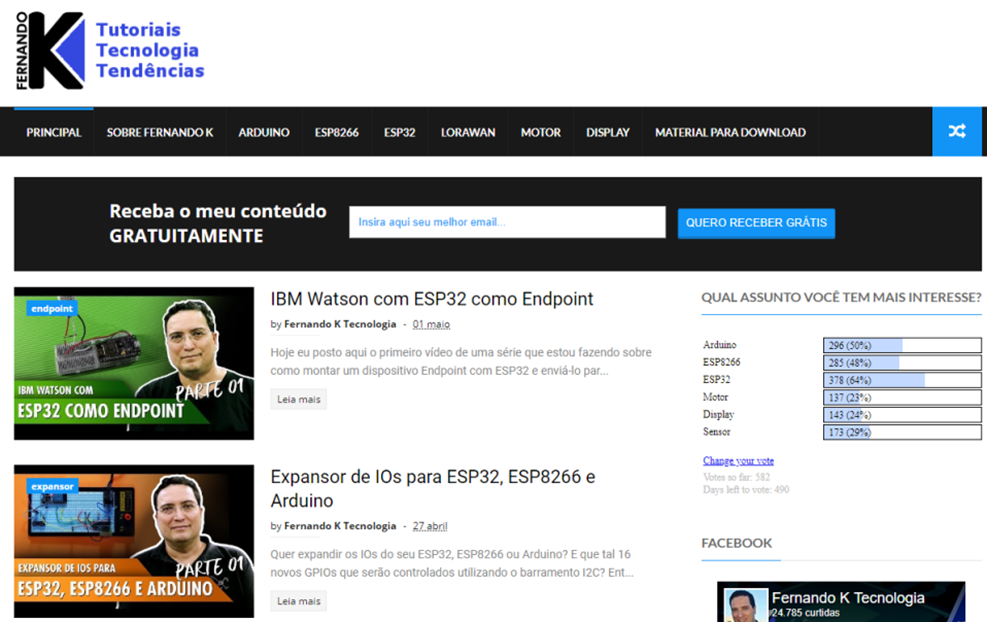The height and width of the screenshot is (623, 987).
Task: Click the Fernando K site logo
Action: tap(110, 50)
